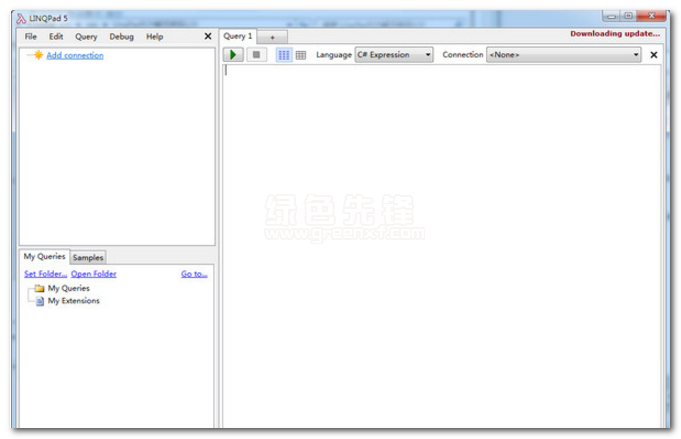Screen dimensions: 681x439
Task: Close the left panel with the X
Action: pyautogui.click(x=207, y=36)
